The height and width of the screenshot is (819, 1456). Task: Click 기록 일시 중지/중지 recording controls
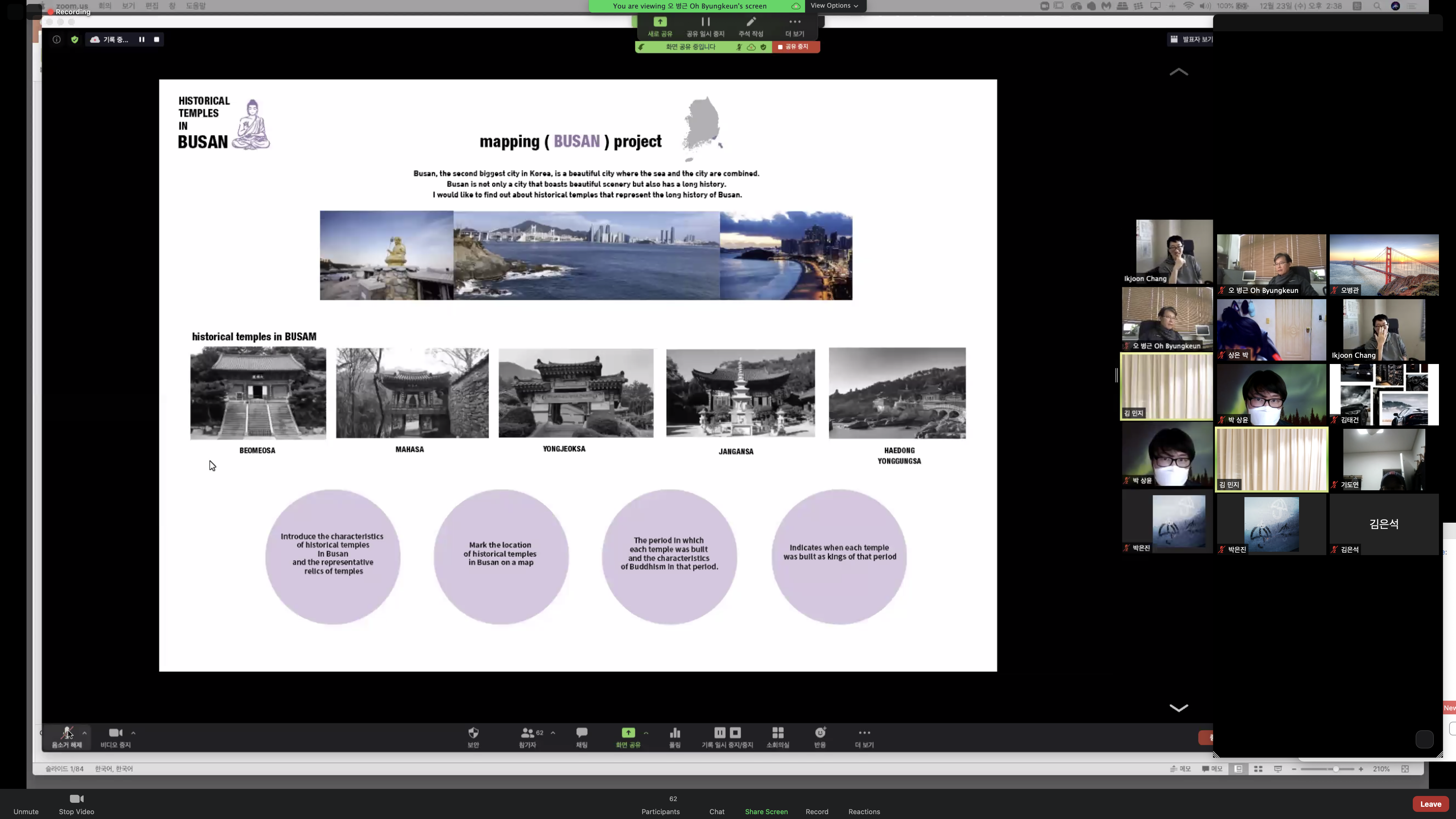click(727, 738)
